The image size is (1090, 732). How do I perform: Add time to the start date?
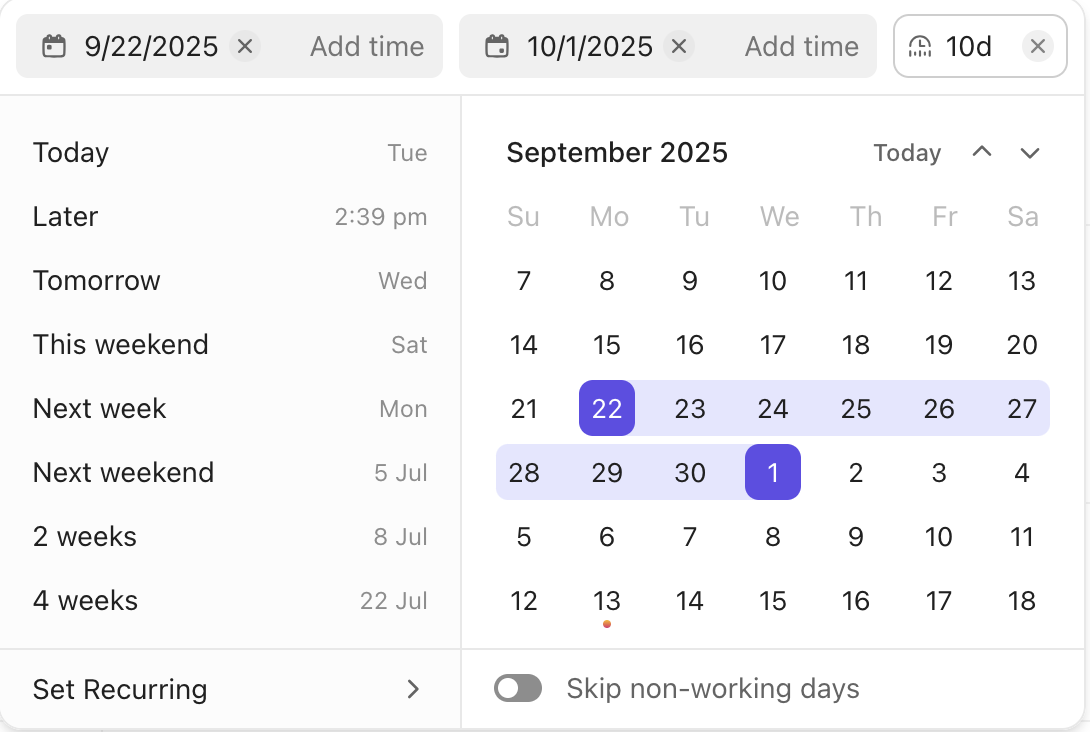coord(367,46)
